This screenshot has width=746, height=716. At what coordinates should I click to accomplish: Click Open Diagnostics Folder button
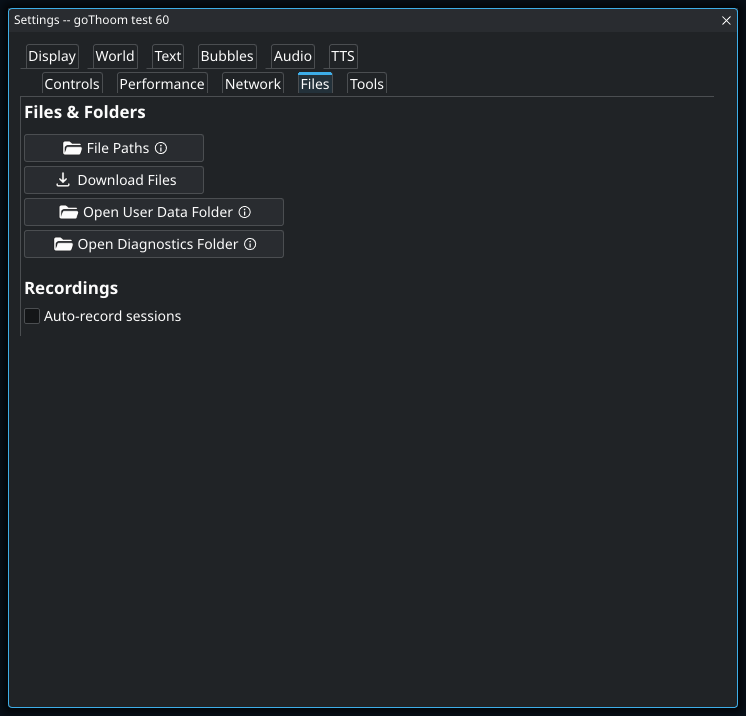point(154,244)
